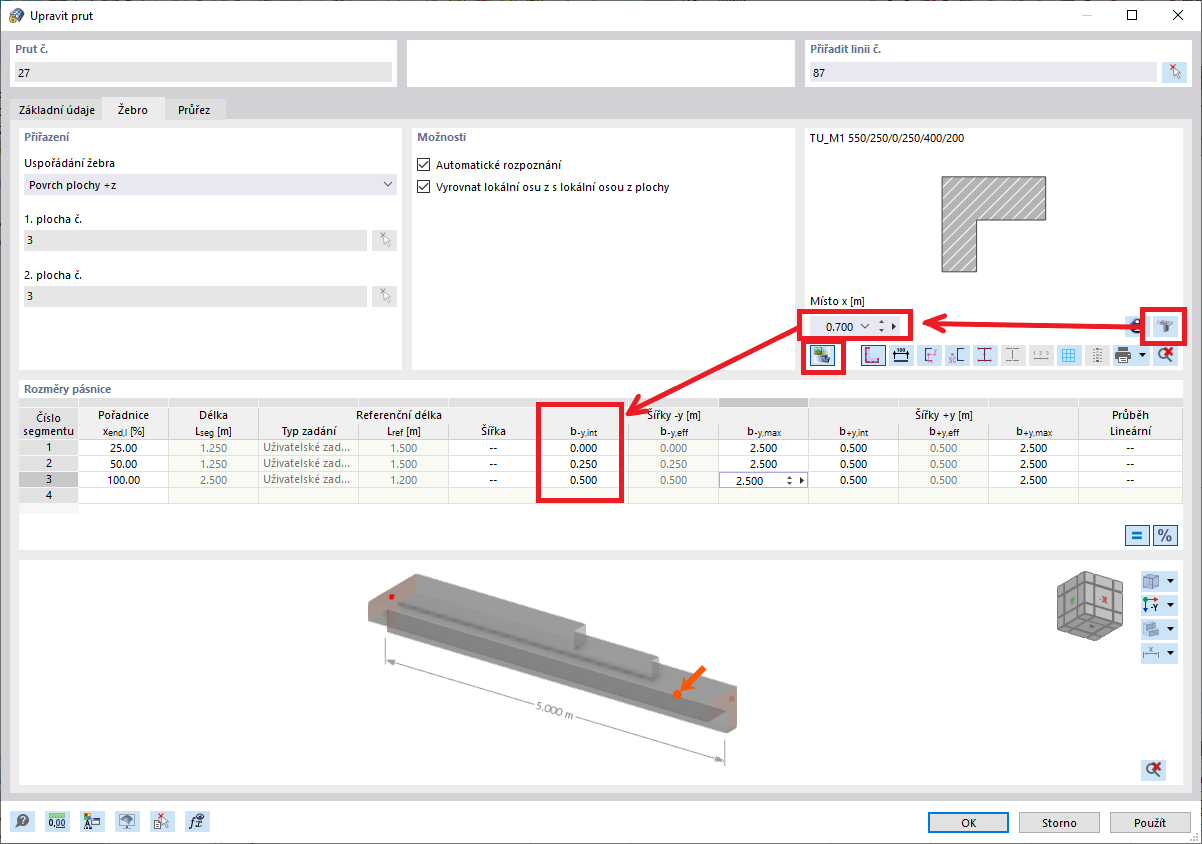Click the grid display icon

(1068, 355)
